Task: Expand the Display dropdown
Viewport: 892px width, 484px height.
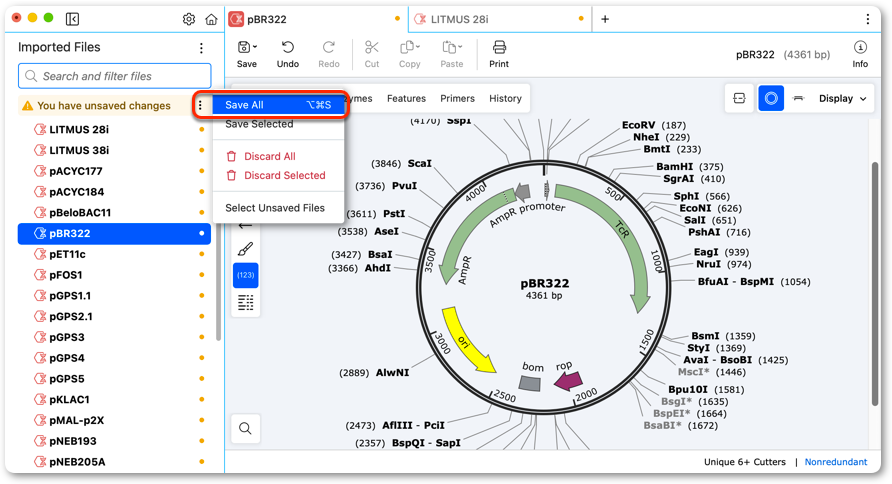Action: pyautogui.click(x=843, y=98)
